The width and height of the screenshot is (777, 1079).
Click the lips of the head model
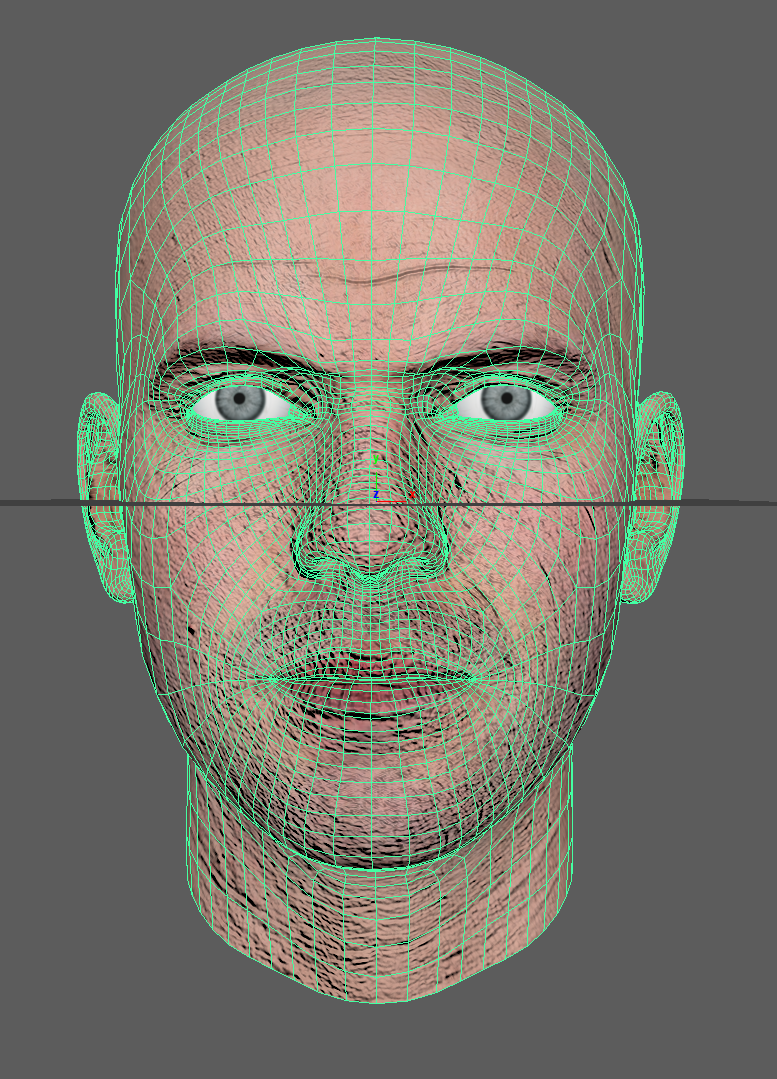372,681
